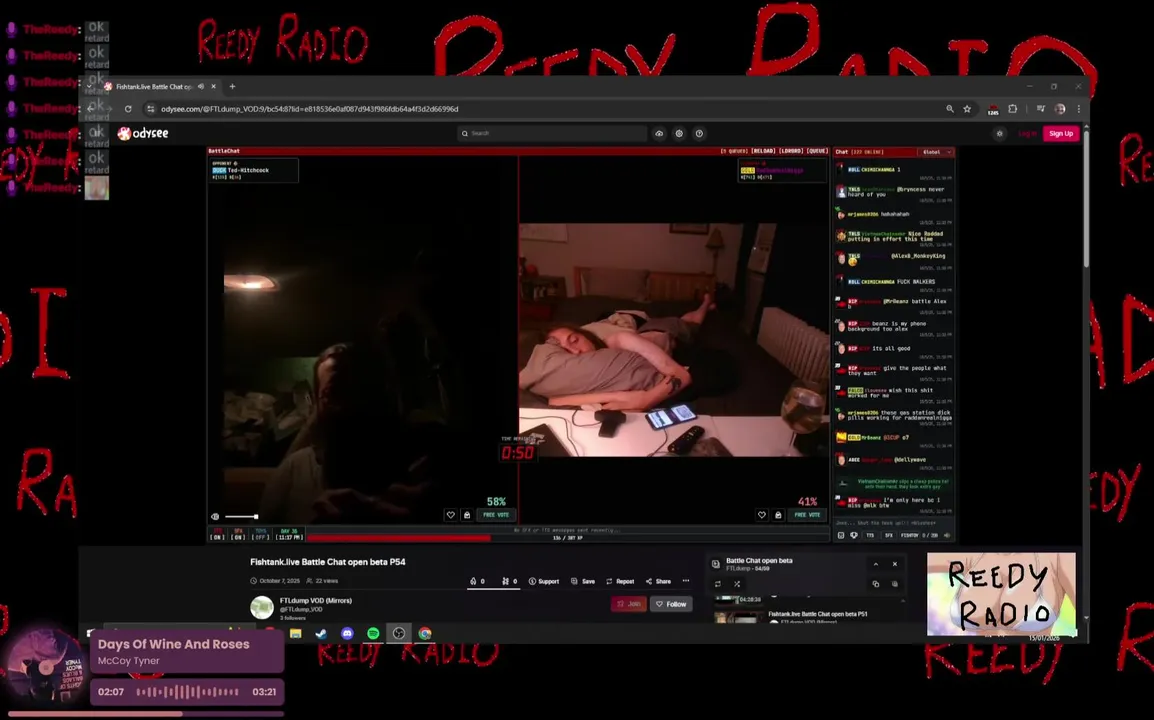Open the FTLdump VOD (Mirrors) channel link
1154x720 pixels.
pos(316,601)
